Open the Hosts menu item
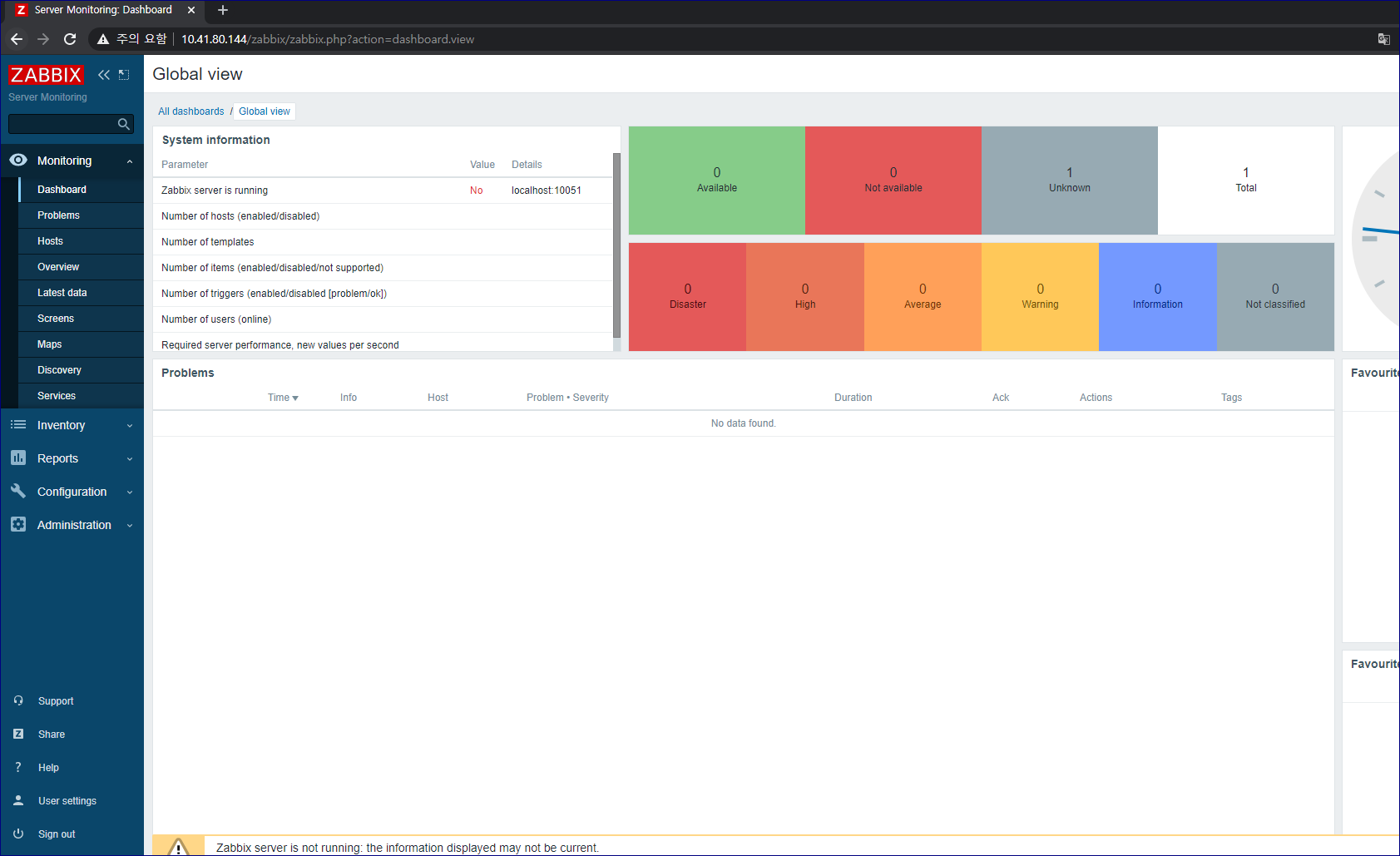This screenshot has width=1400, height=856. pyautogui.click(x=81, y=241)
